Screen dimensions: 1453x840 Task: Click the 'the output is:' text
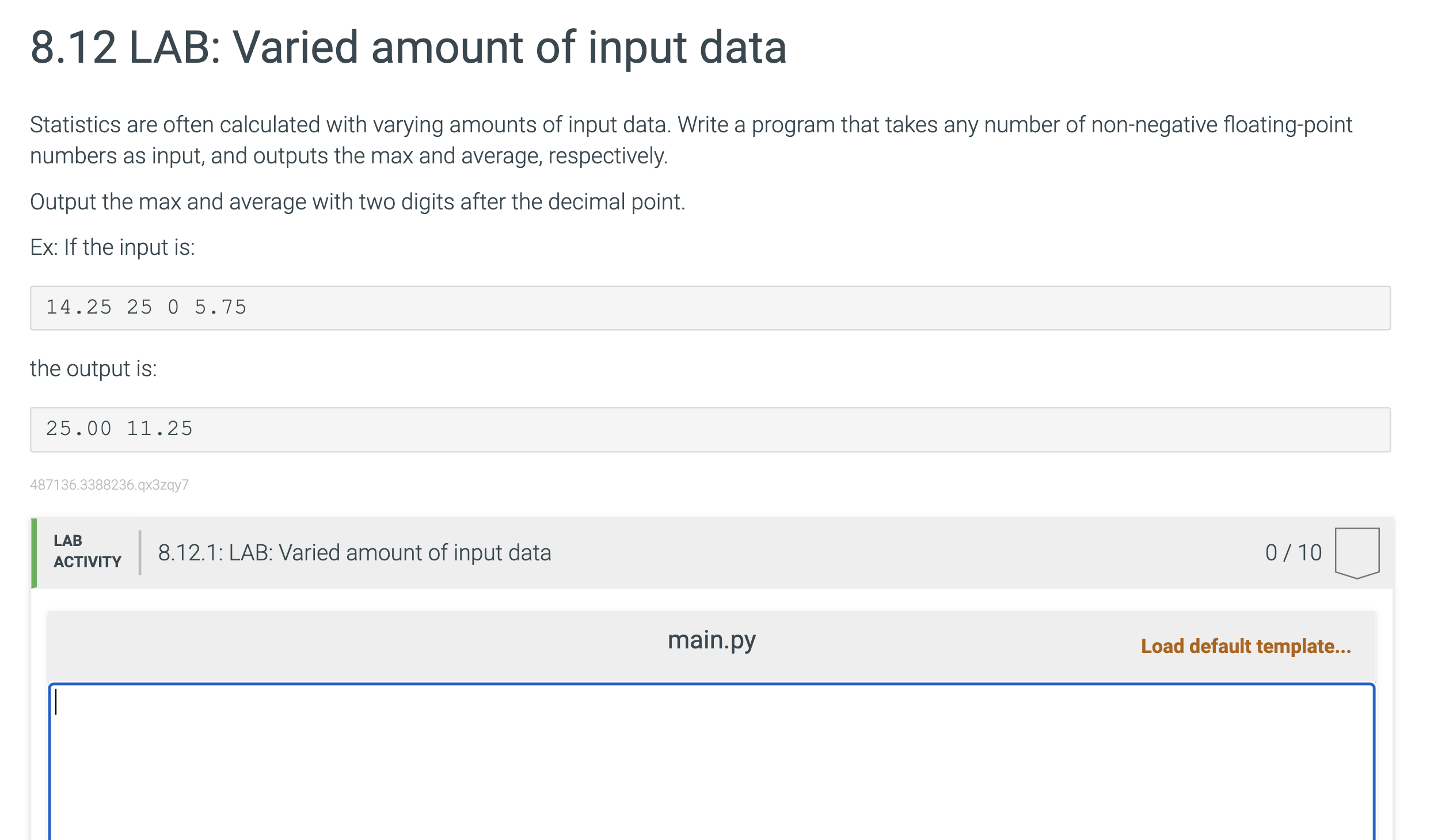(x=93, y=369)
